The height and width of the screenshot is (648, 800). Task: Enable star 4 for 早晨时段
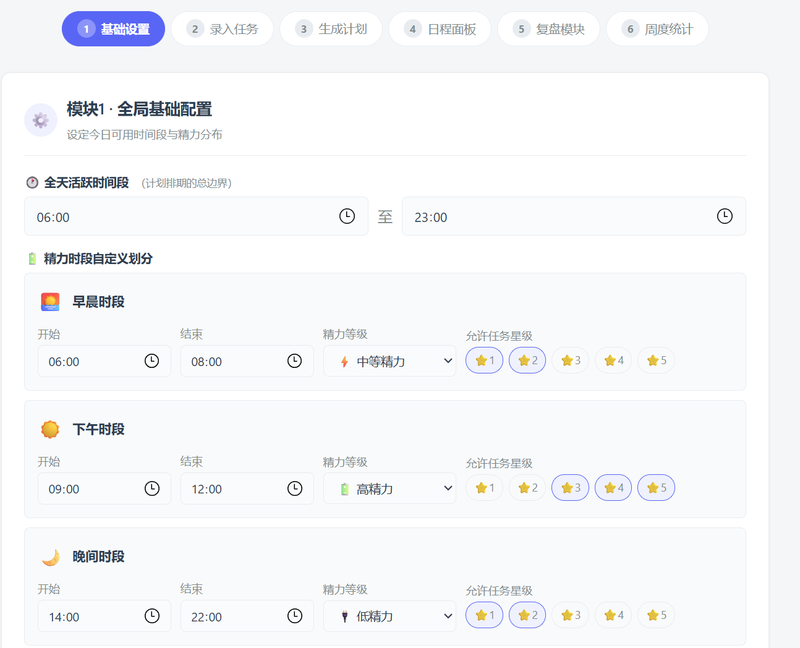613,360
